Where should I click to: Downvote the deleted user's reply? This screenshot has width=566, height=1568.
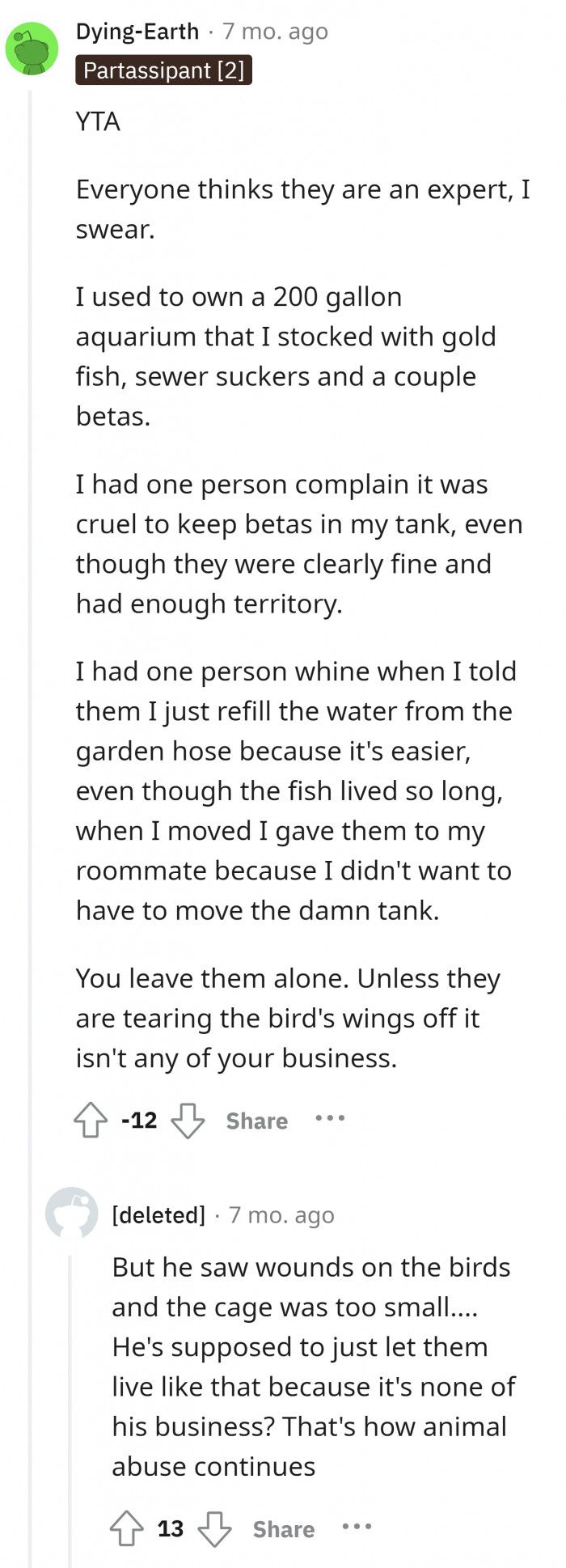click(x=215, y=1528)
